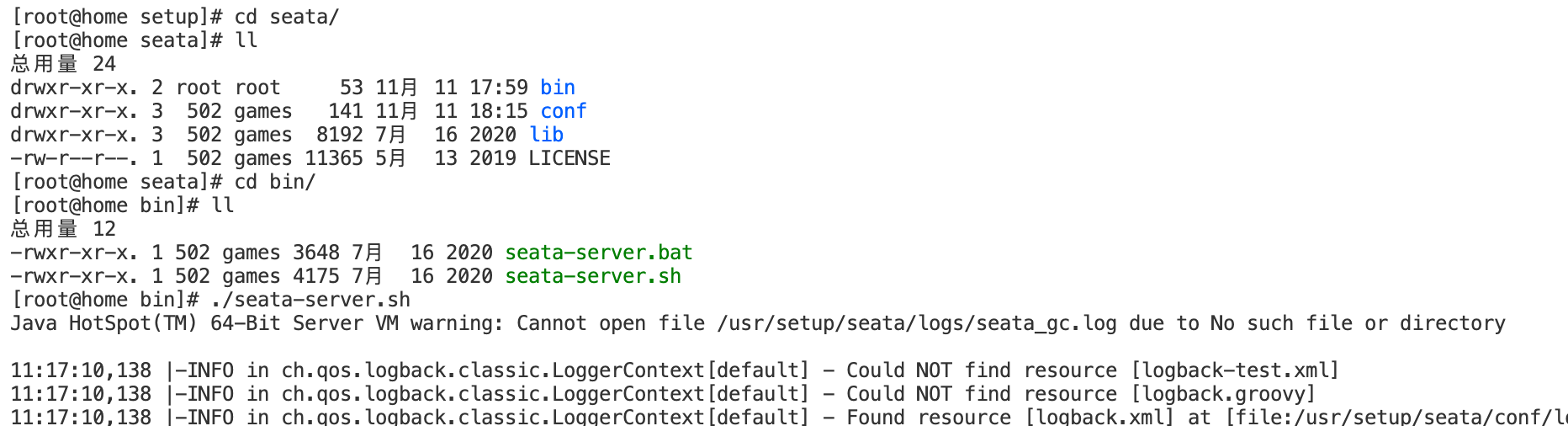1568x426 pixels.
Task: Click the '总用量 24' total line
Action: (x=63, y=64)
